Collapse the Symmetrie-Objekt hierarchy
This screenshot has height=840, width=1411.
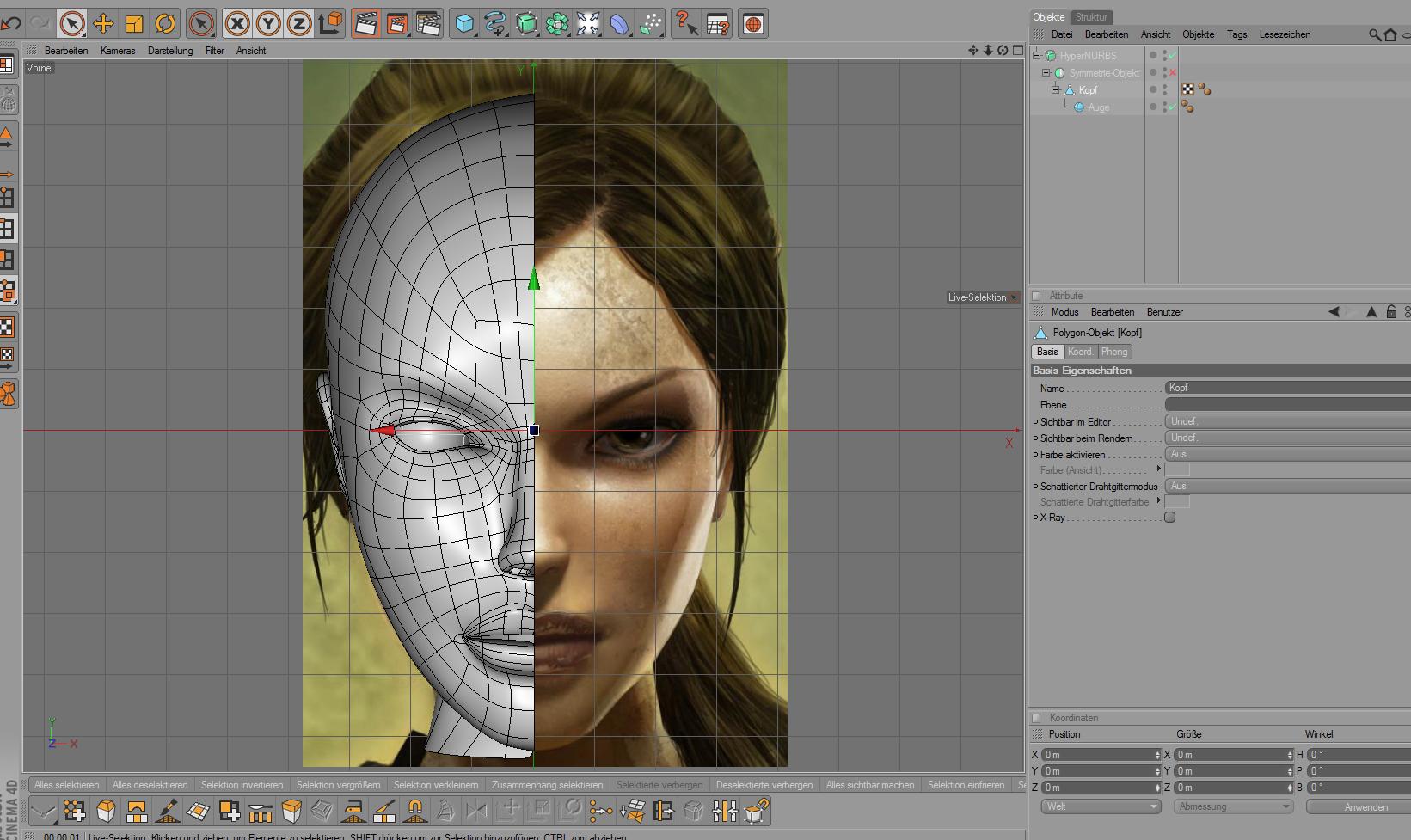coord(1046,73)
